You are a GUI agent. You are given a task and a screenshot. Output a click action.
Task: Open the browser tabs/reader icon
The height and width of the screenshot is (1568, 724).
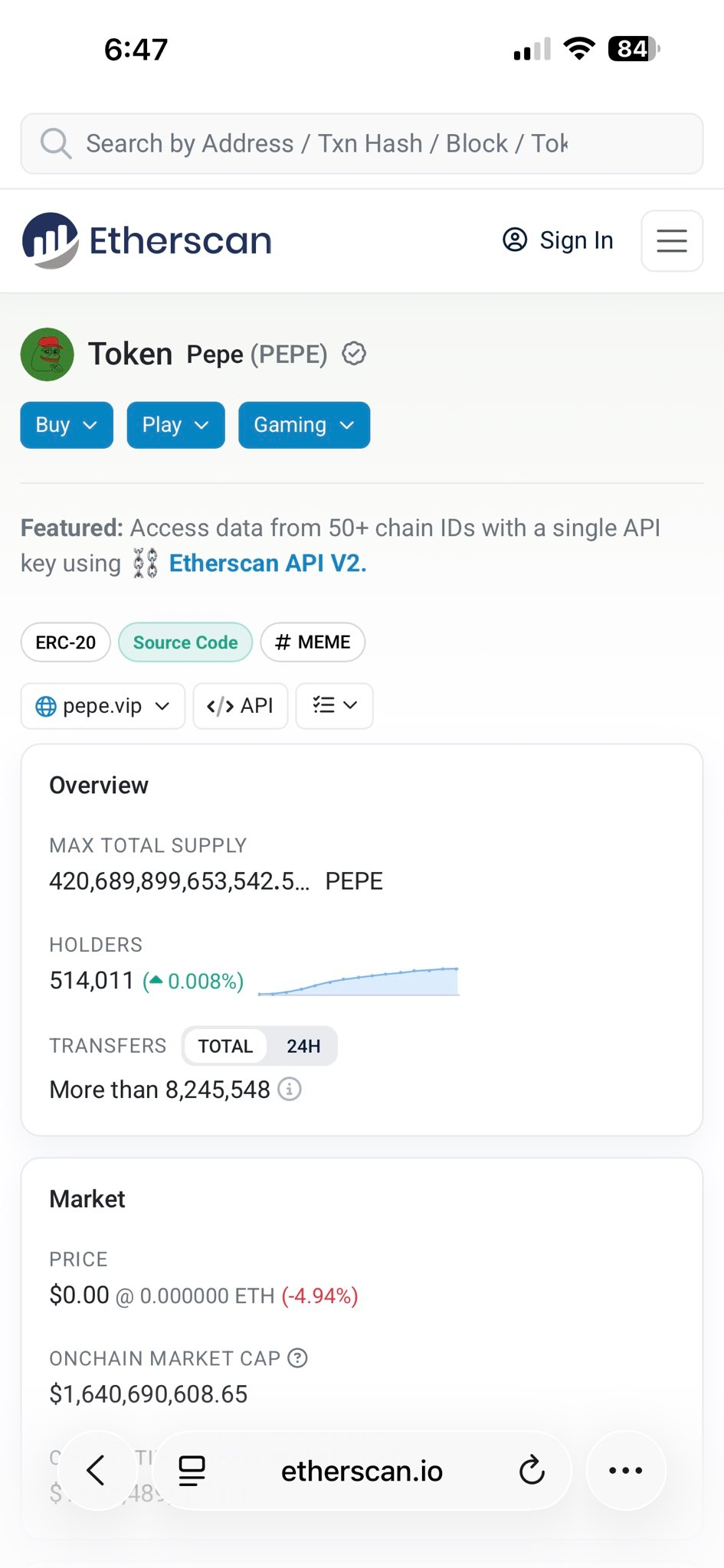pyautogui.click(x=192, y=1470)
